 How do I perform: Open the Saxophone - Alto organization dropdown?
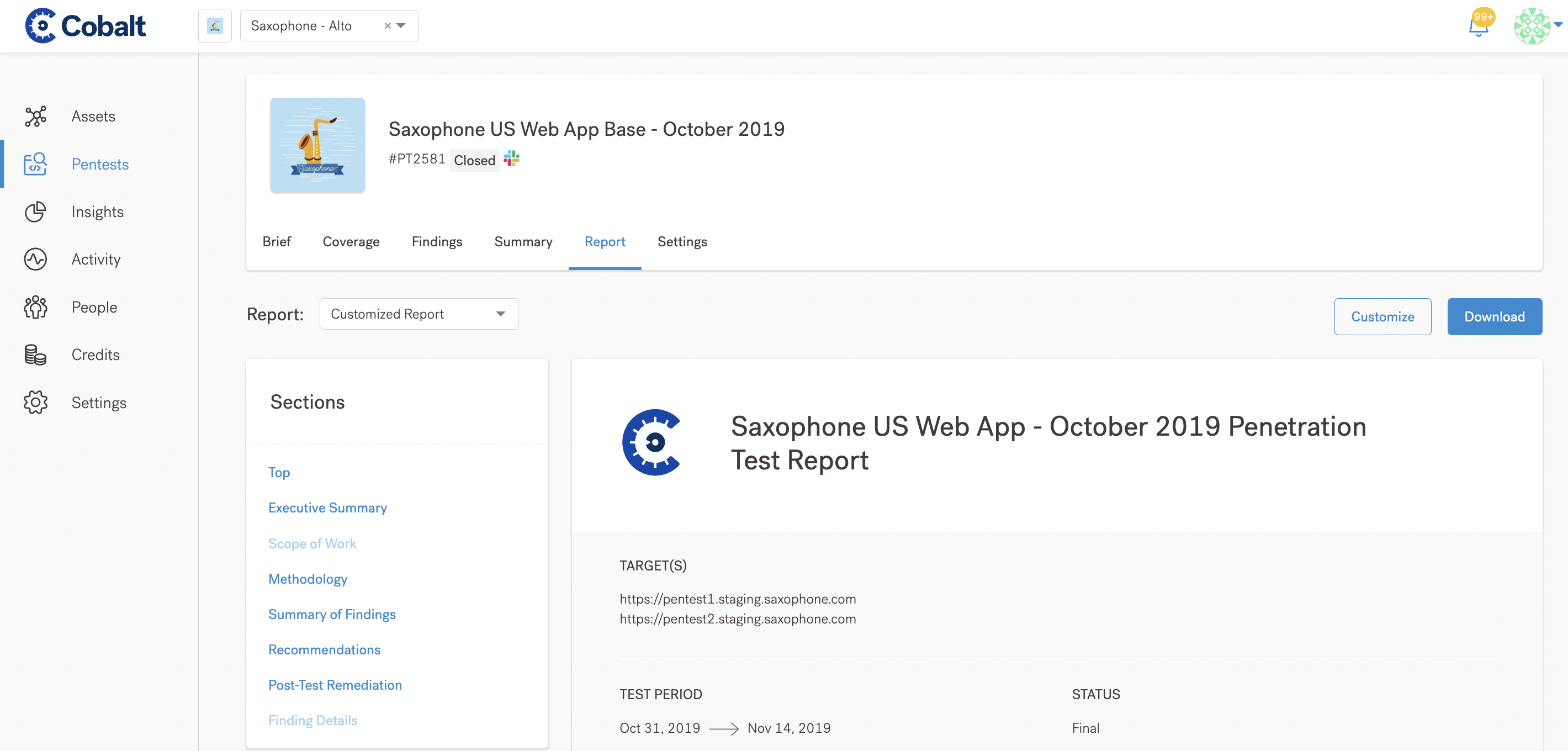tap(401, 25)
